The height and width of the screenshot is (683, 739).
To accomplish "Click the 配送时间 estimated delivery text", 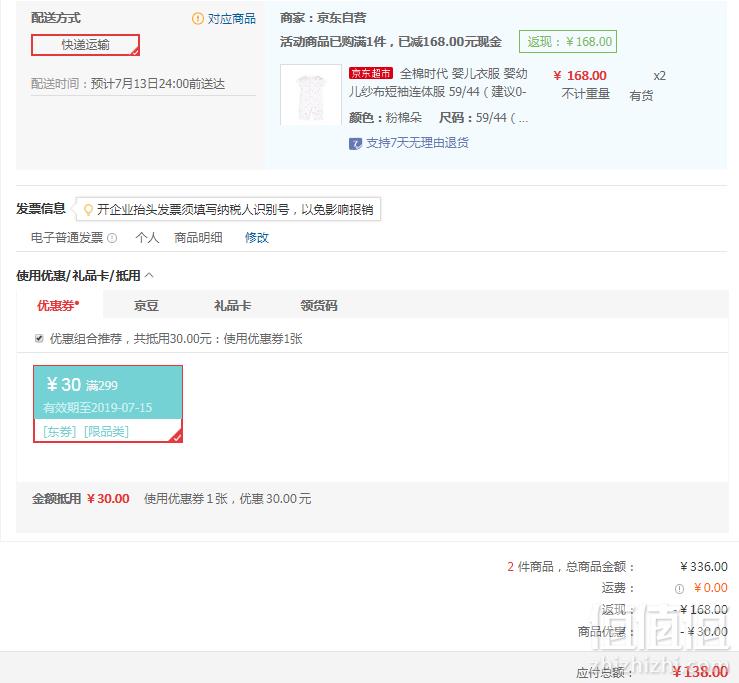I will click(x=128, y=84).
